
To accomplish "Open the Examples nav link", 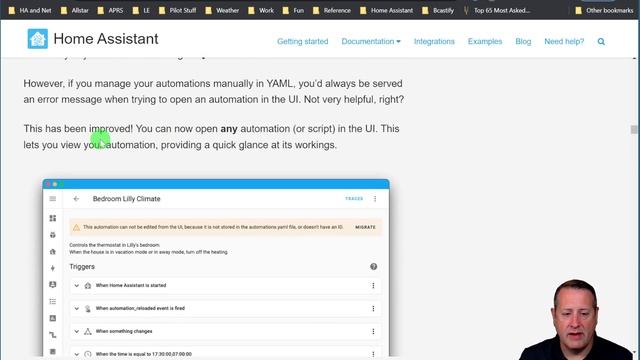I will pos(485,42).
